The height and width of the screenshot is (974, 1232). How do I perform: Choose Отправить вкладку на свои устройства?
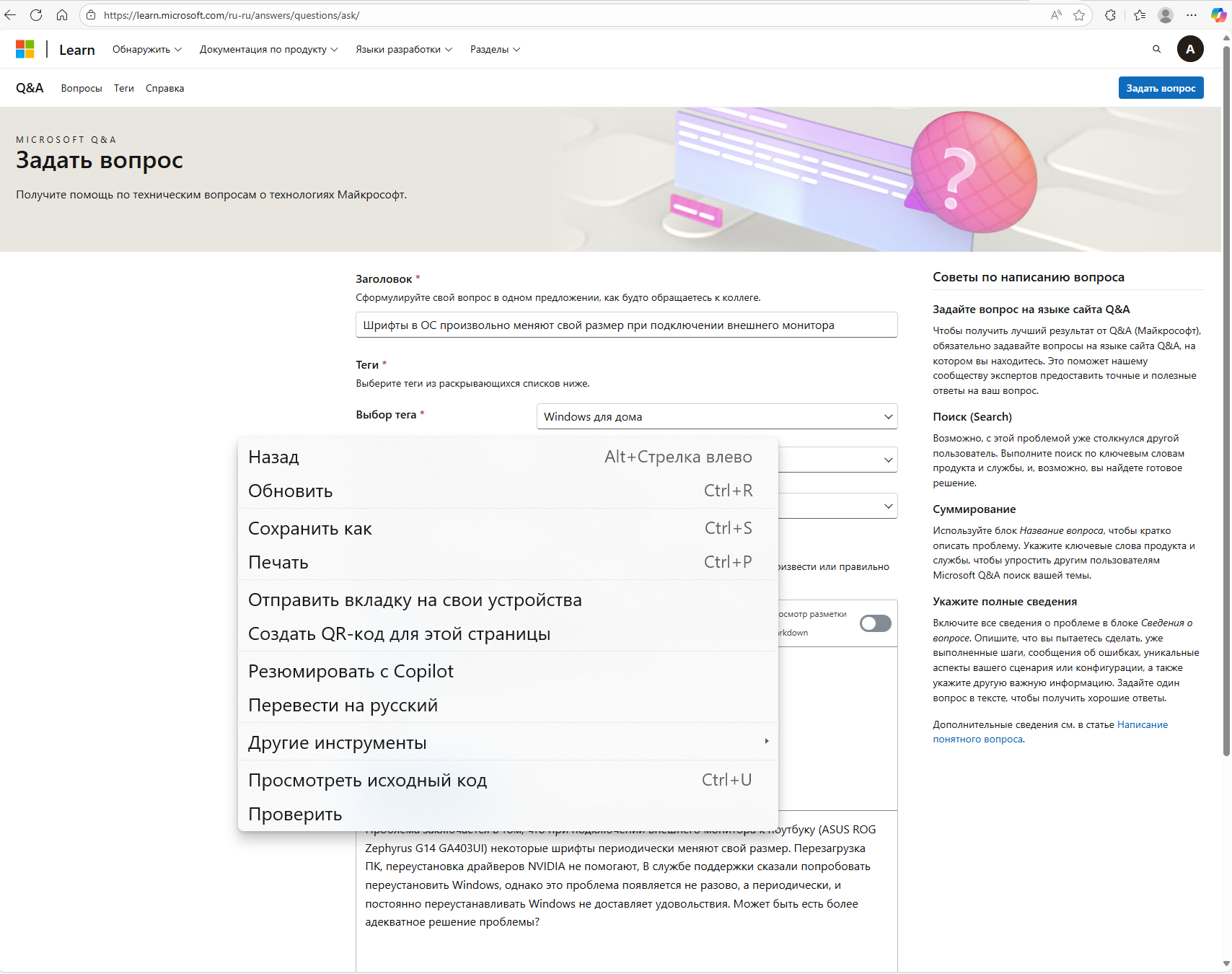coord(508,600)
